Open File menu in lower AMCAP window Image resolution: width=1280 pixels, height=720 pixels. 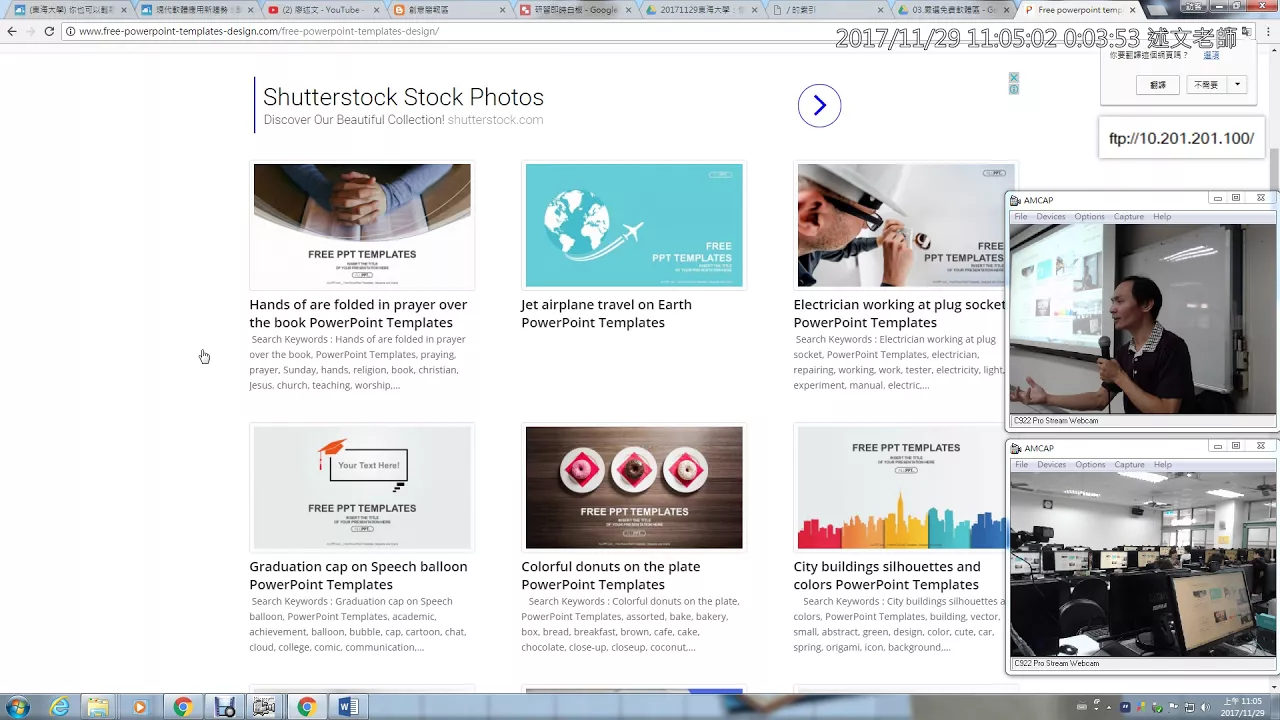(1020, 465)
